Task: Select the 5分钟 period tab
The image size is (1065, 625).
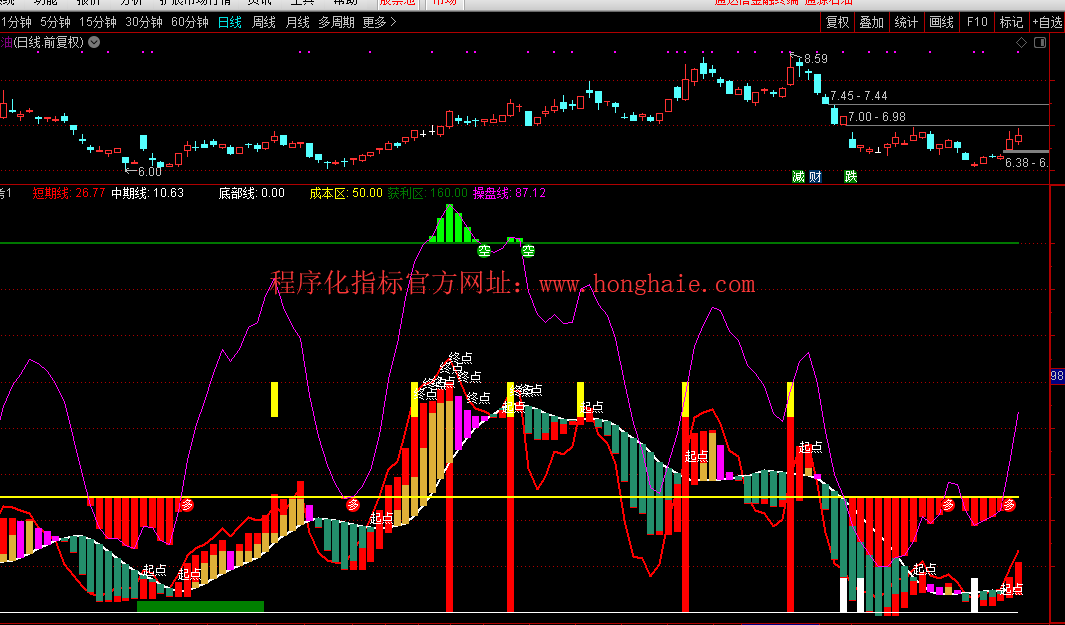Action: pyautogui.click(x=55, y=22)
